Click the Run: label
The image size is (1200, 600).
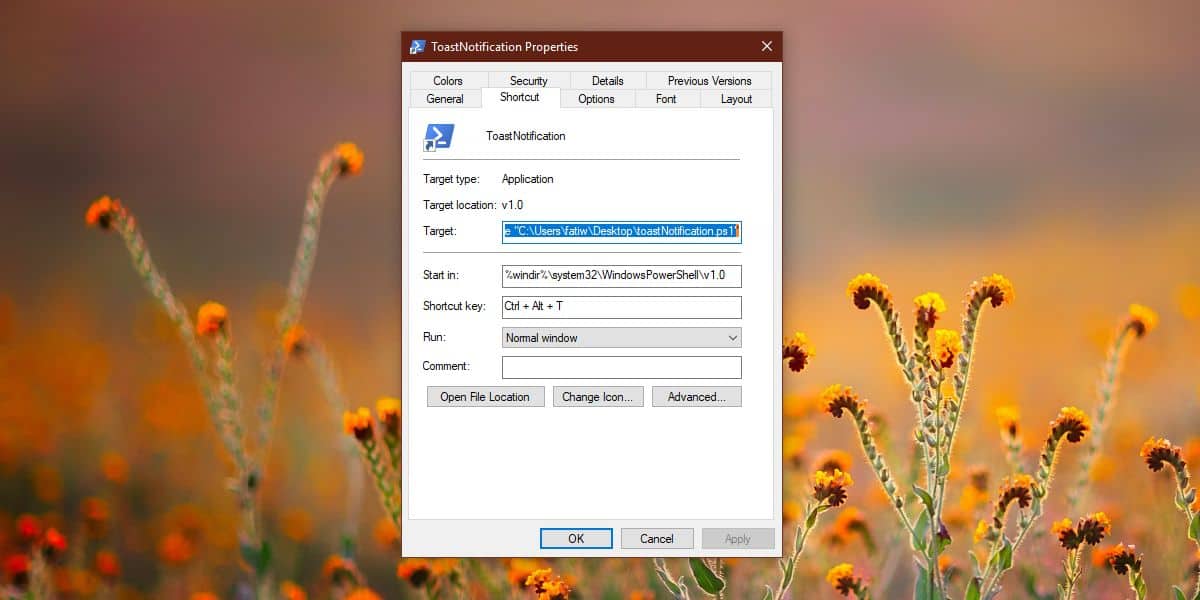click(434, 337)
